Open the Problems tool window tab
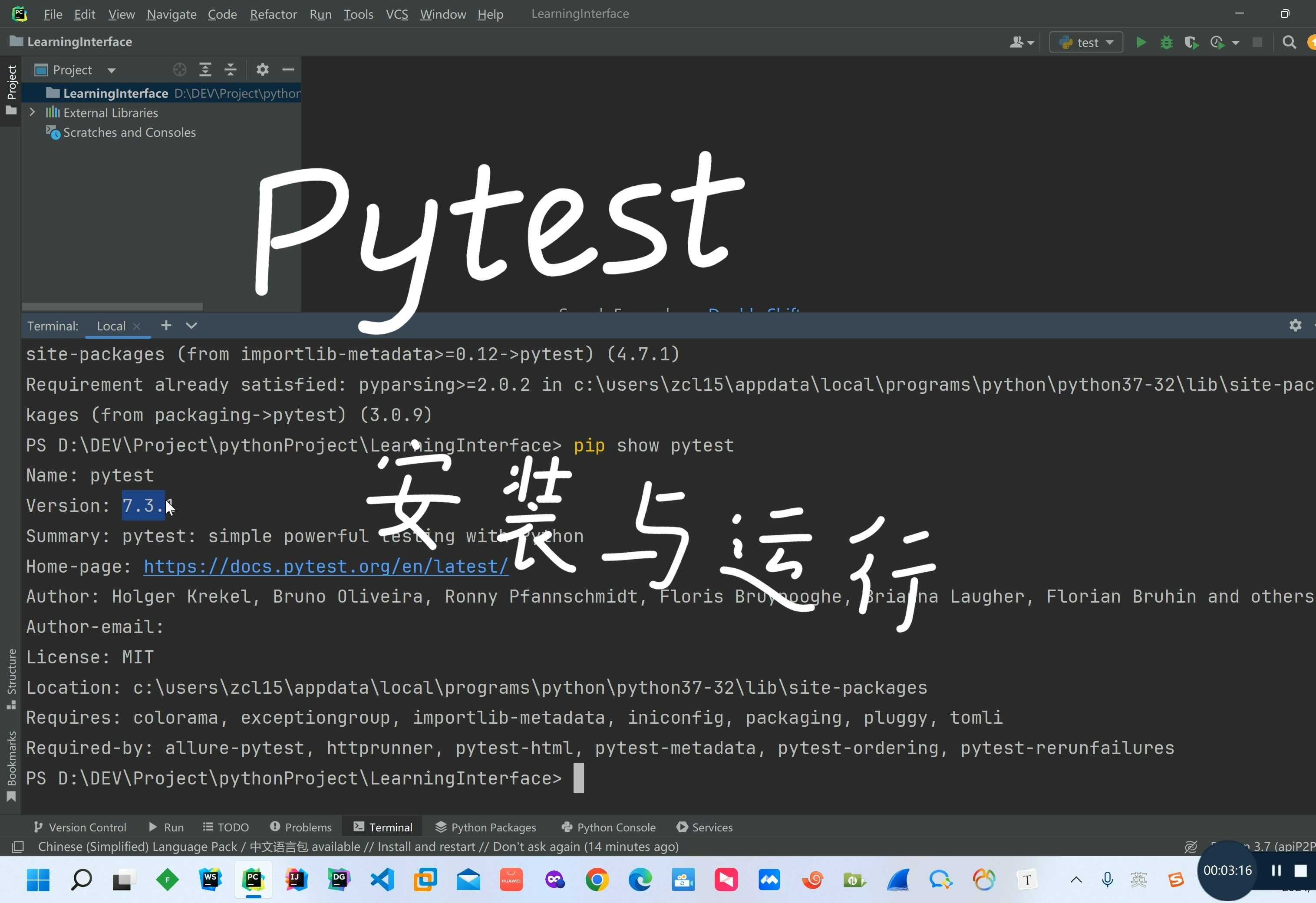1316x903 pixels. (x=301, y=827)
